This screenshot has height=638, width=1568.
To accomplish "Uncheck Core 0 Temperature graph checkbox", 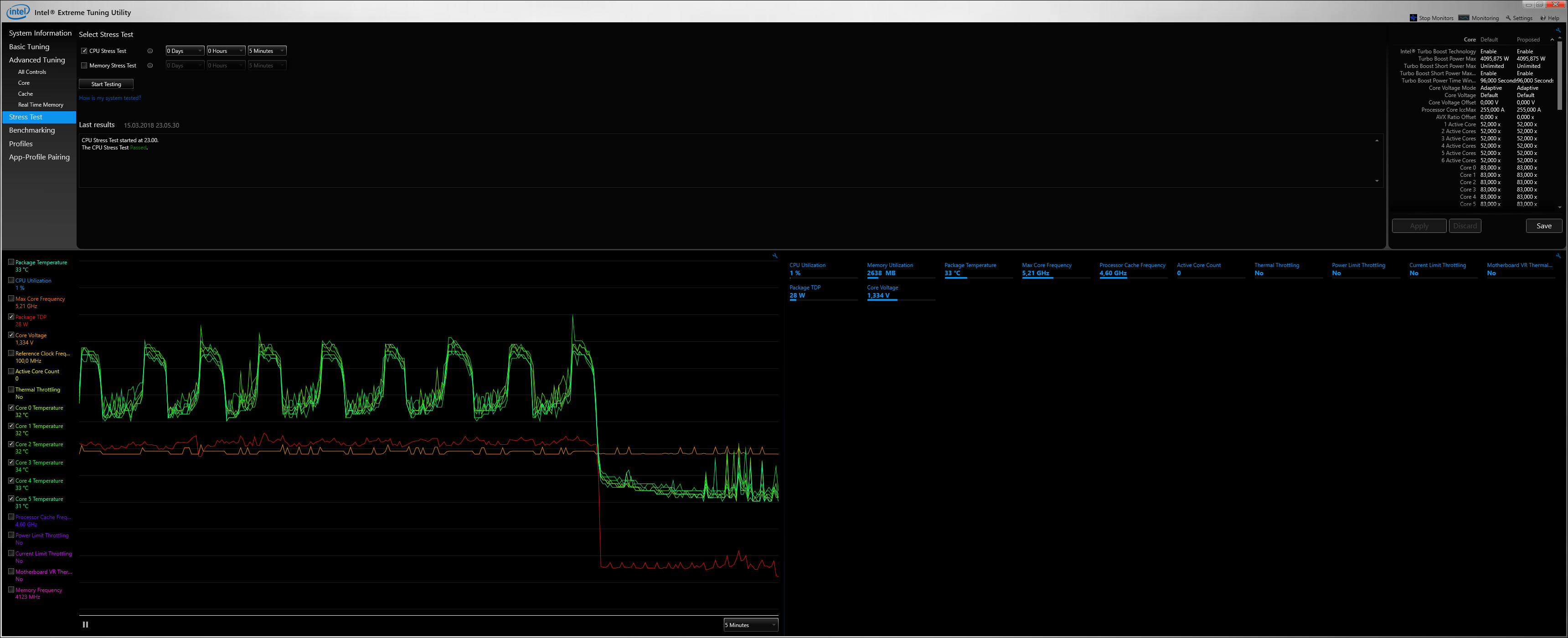I will pyautogui.click(x=11, y=407).
